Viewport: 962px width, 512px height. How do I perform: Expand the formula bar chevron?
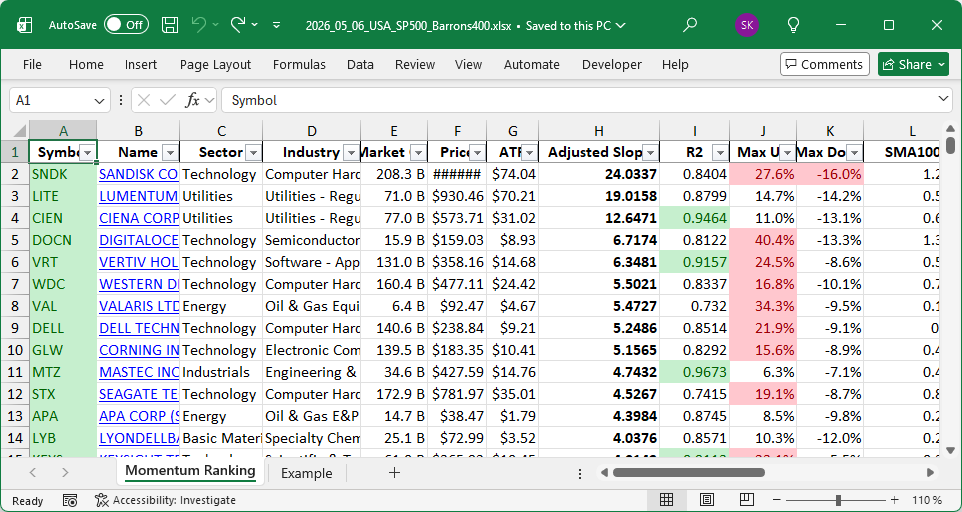944,99
